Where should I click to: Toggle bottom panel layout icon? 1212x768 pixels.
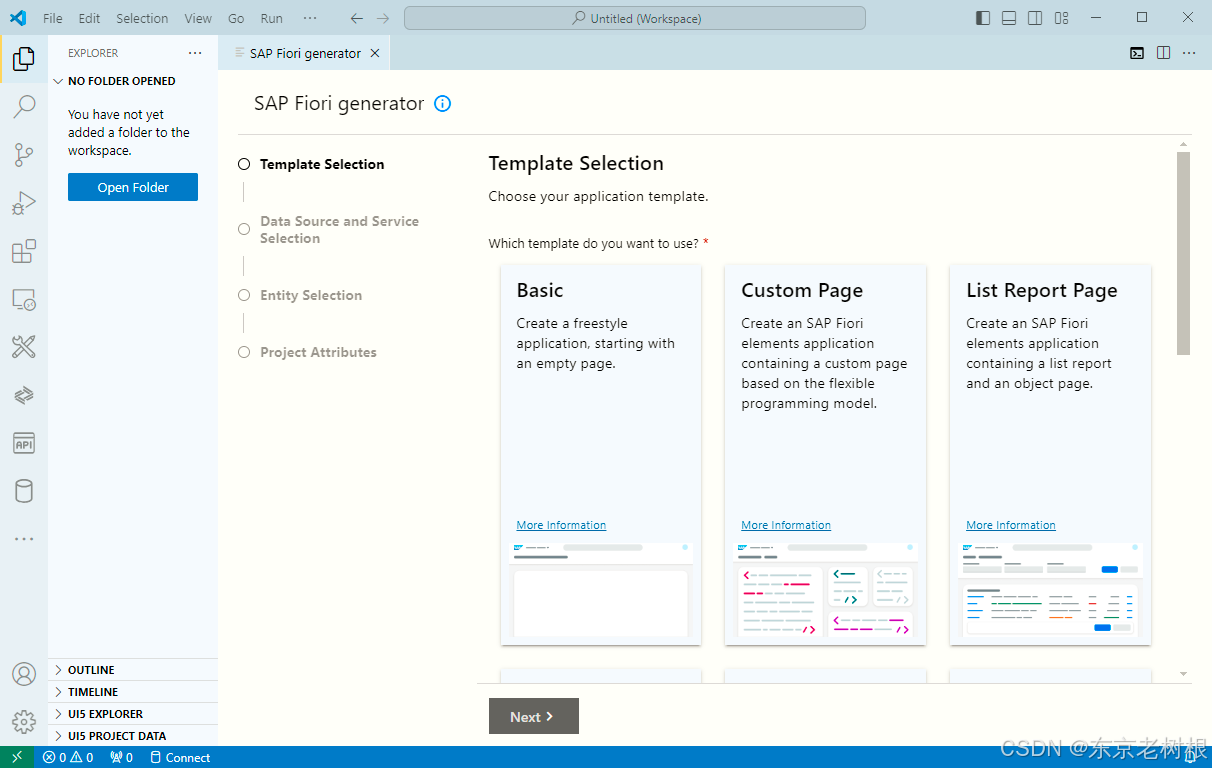tap(1009, 18)
